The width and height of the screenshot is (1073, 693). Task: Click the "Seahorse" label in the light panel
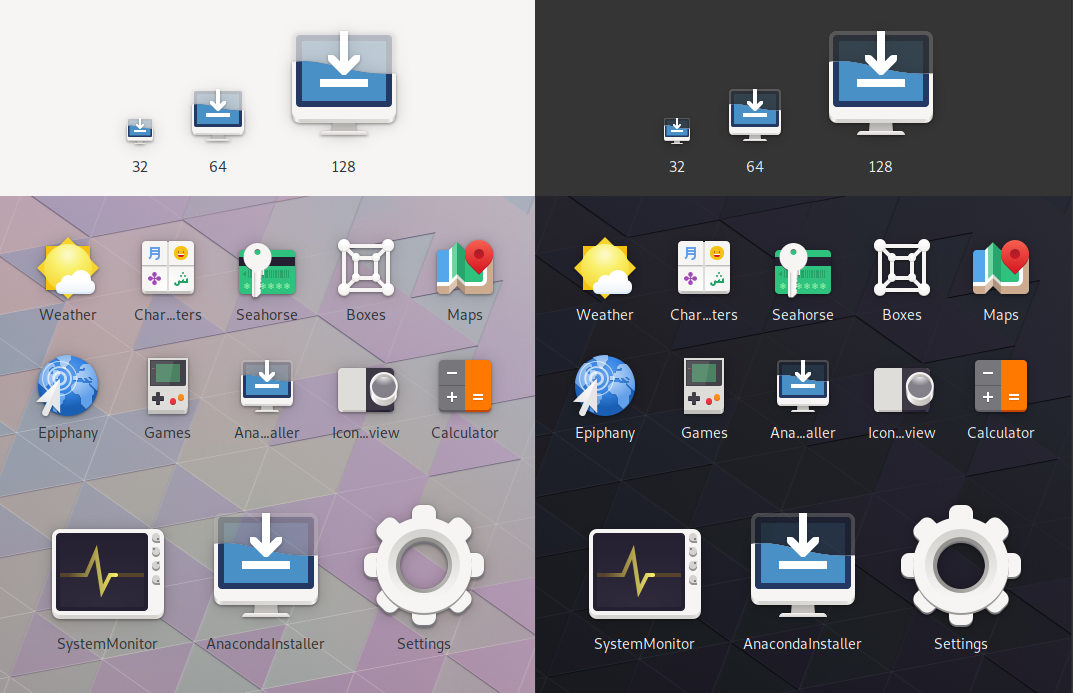[x=267, y=315]
